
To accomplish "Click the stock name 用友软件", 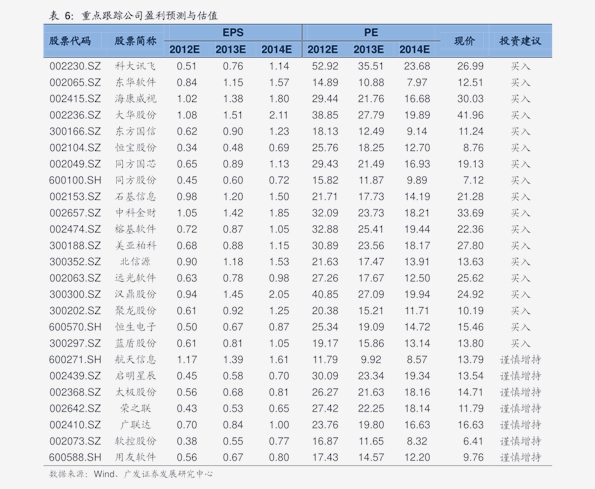I will (135, 457).
